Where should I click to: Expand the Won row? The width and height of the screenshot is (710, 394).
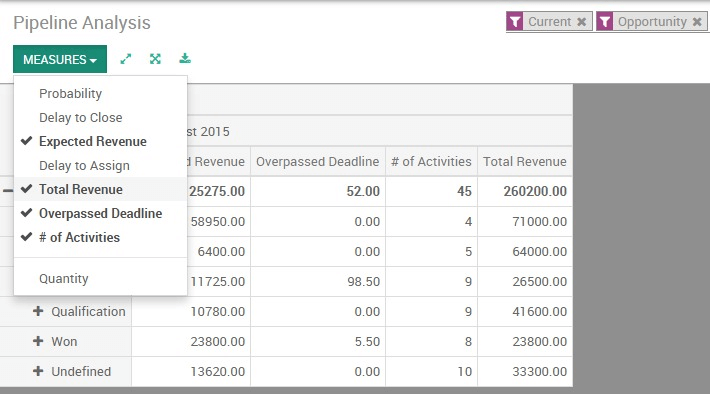click(x=38, y=341)
